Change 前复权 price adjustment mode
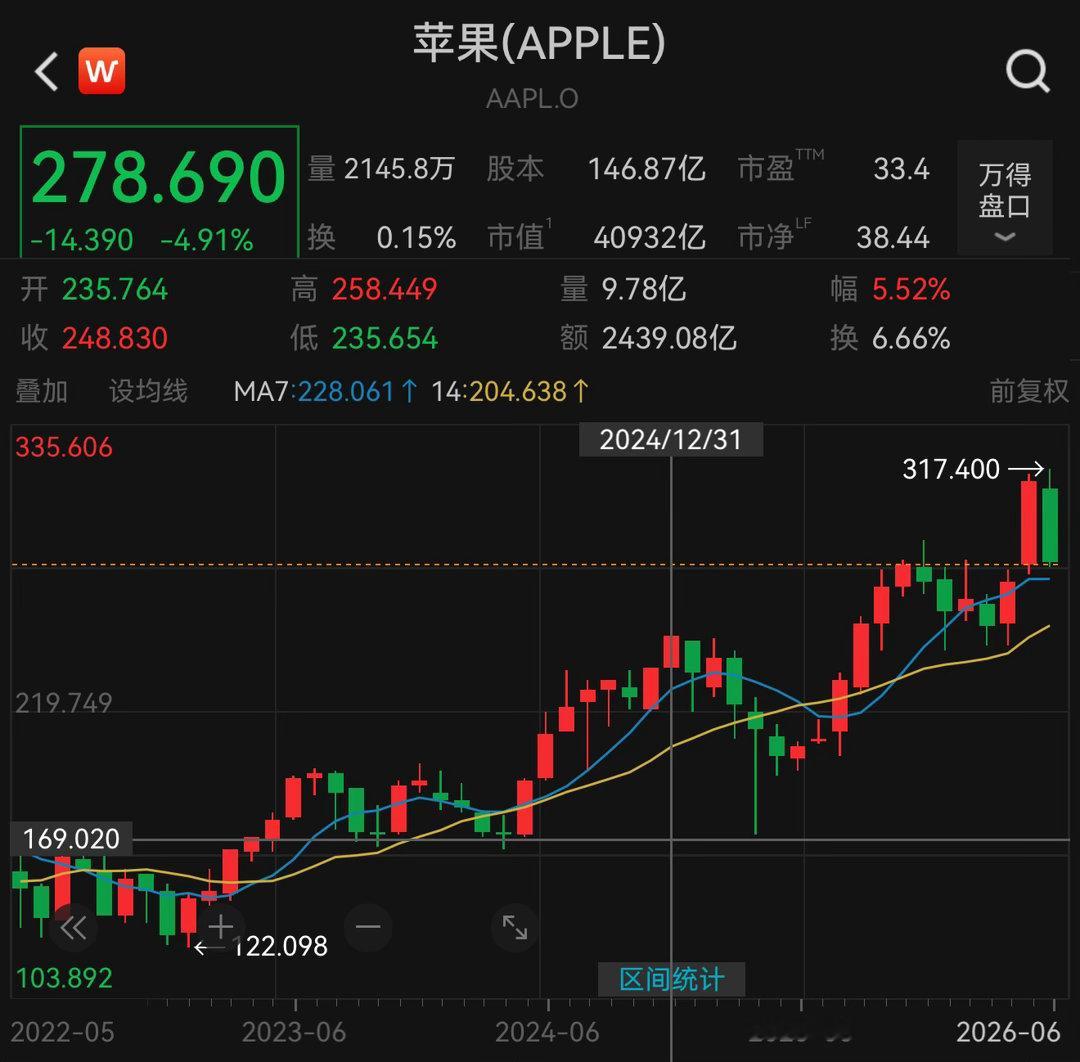 [x=1029, y=391]
